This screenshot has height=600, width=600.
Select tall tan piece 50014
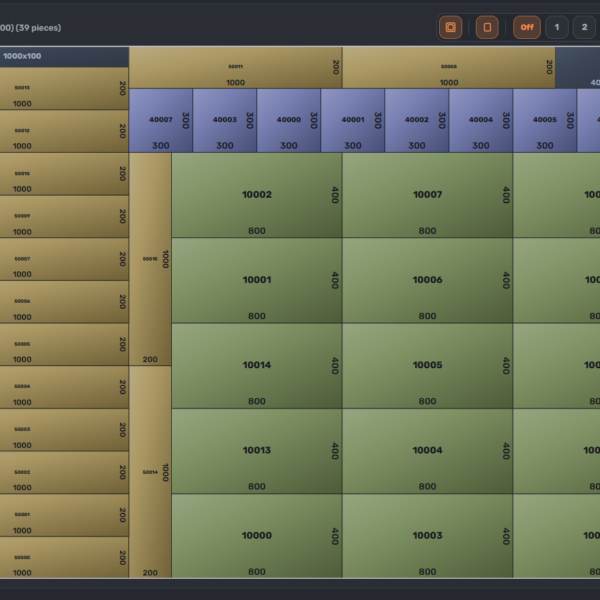(x=150, y=472)
